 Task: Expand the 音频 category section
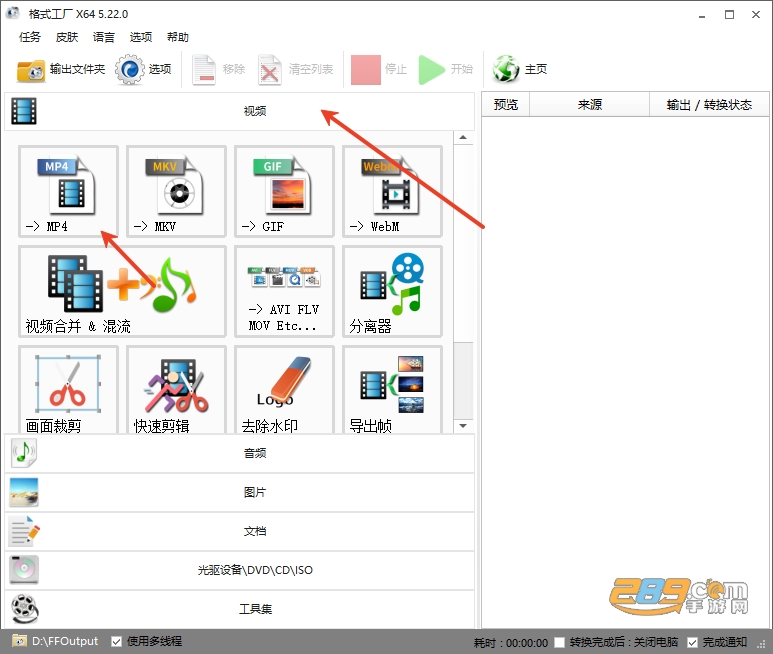240,453
